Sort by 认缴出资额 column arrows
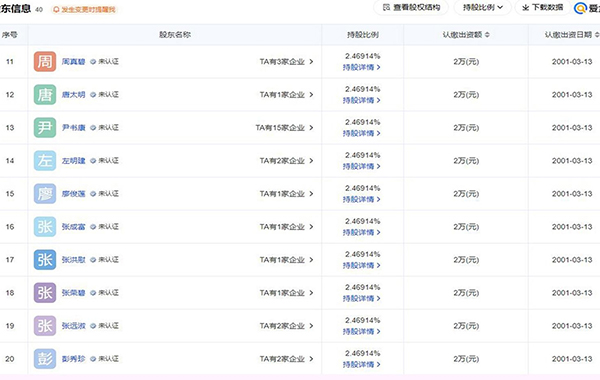The width and height of the screenshot is (600, 380). 487,35
